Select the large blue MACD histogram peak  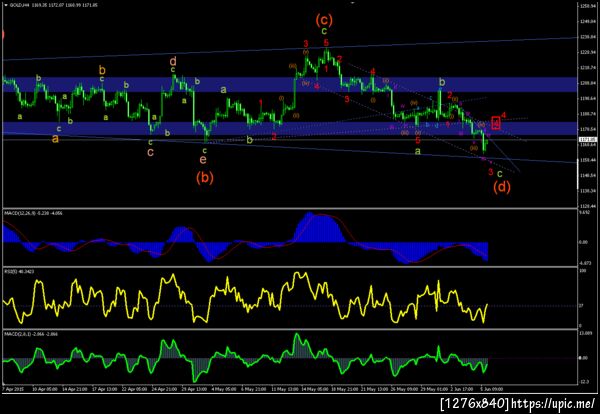pos(320,228)
